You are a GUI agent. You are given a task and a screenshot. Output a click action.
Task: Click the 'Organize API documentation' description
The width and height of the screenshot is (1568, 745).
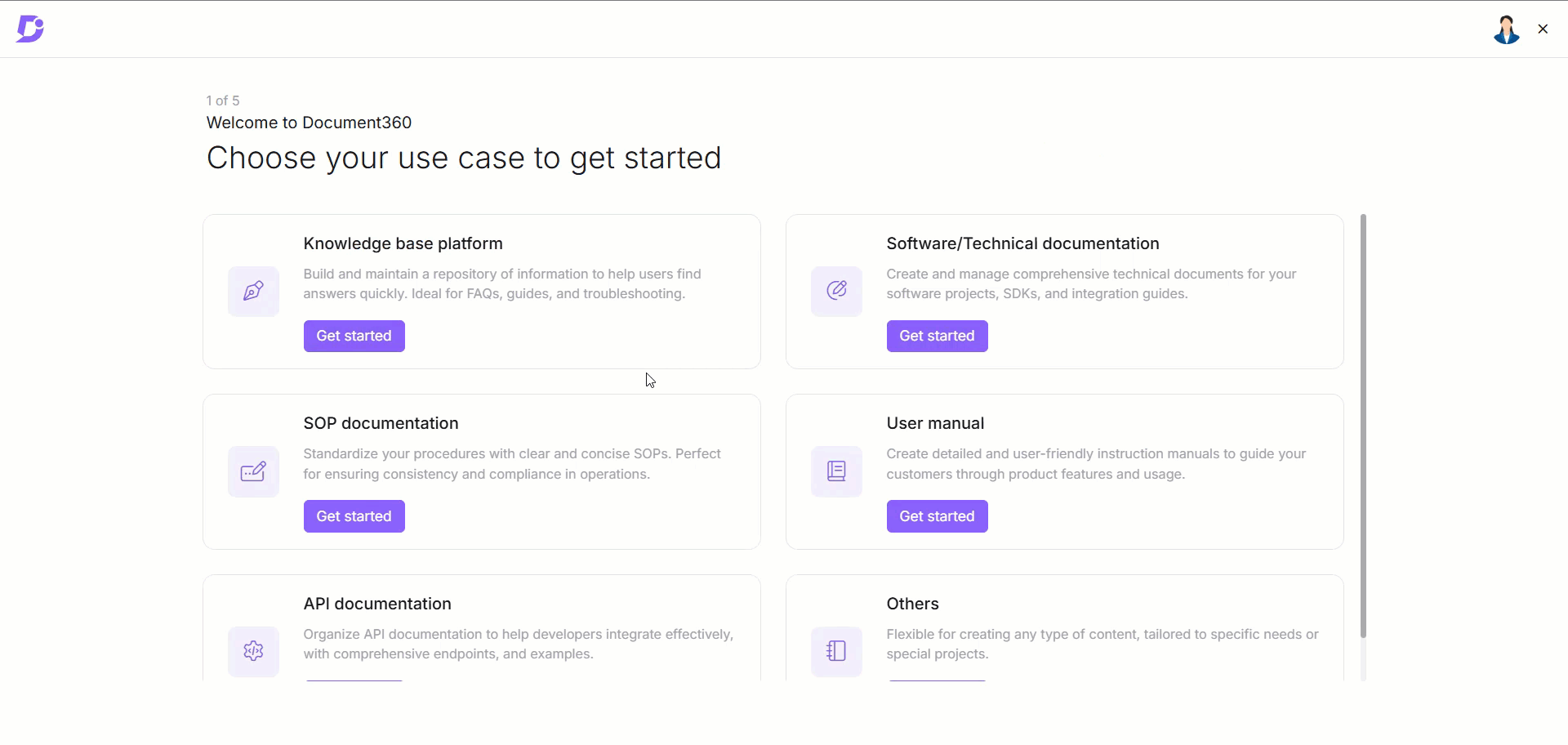pyautogui.click(x=519, y=644)
